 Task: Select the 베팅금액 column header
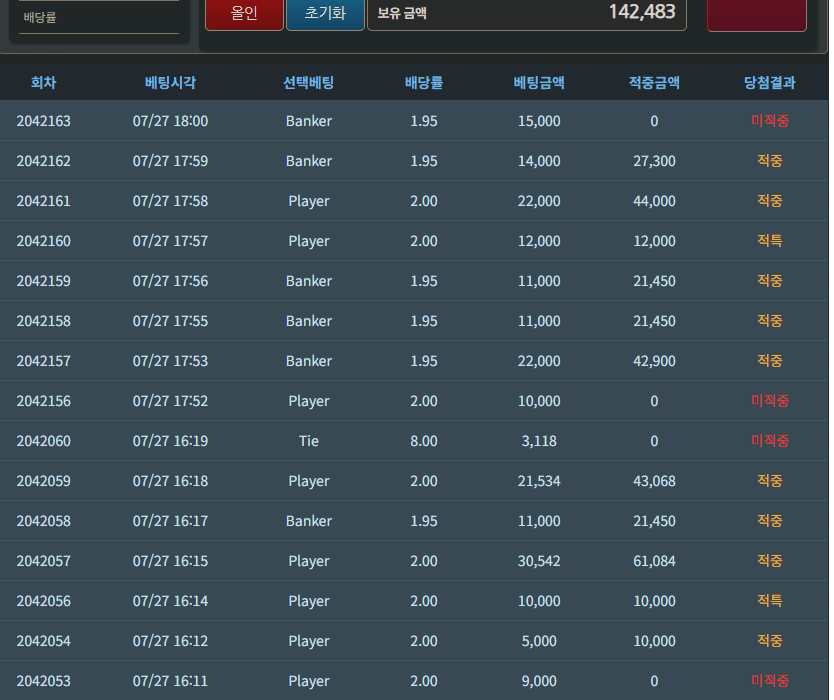coord(539,82)
